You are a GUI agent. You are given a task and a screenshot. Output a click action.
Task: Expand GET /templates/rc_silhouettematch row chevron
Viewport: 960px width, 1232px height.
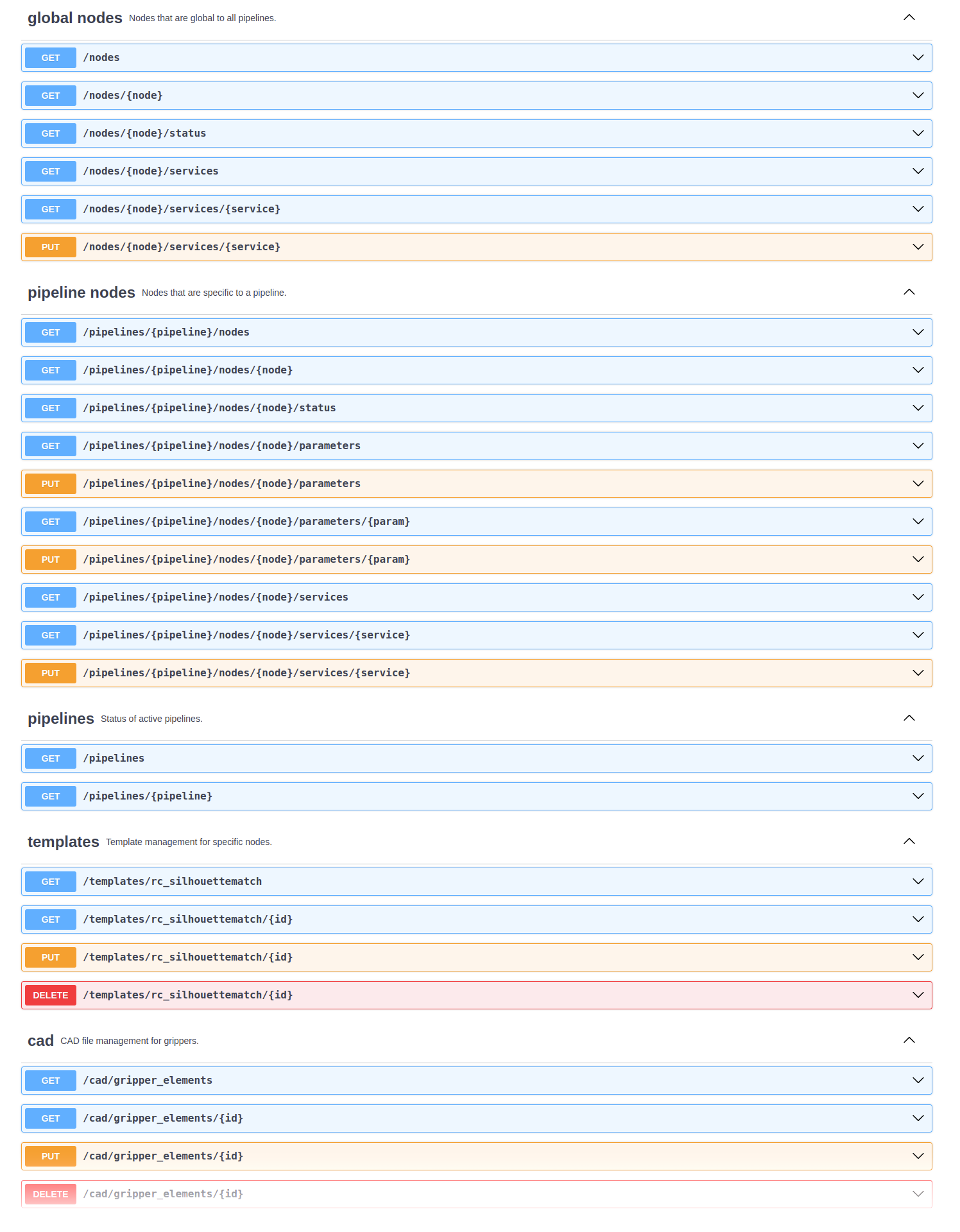pyautogui.click(x=918, y=882)
